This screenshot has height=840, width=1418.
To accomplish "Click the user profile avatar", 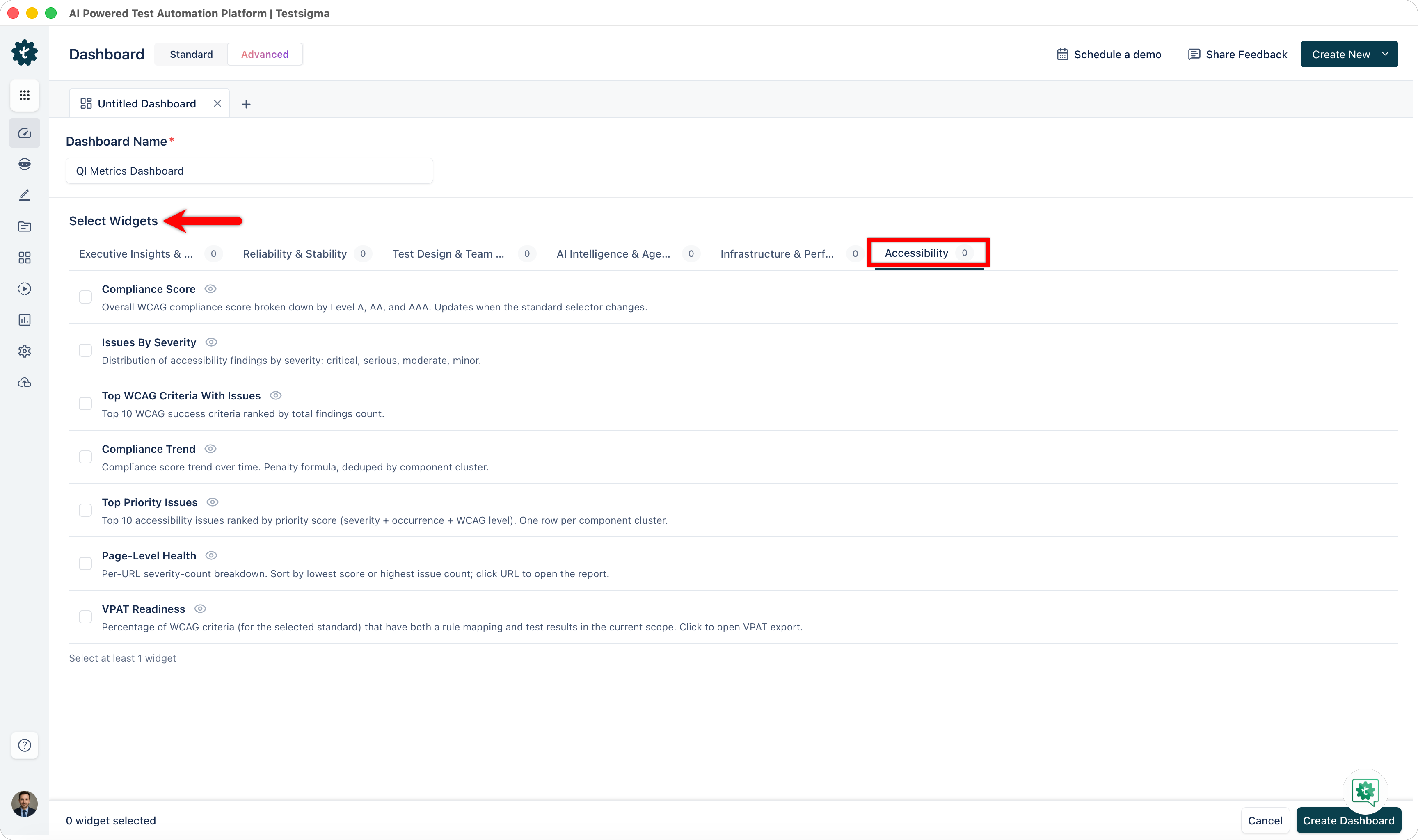I will [24, 804].
